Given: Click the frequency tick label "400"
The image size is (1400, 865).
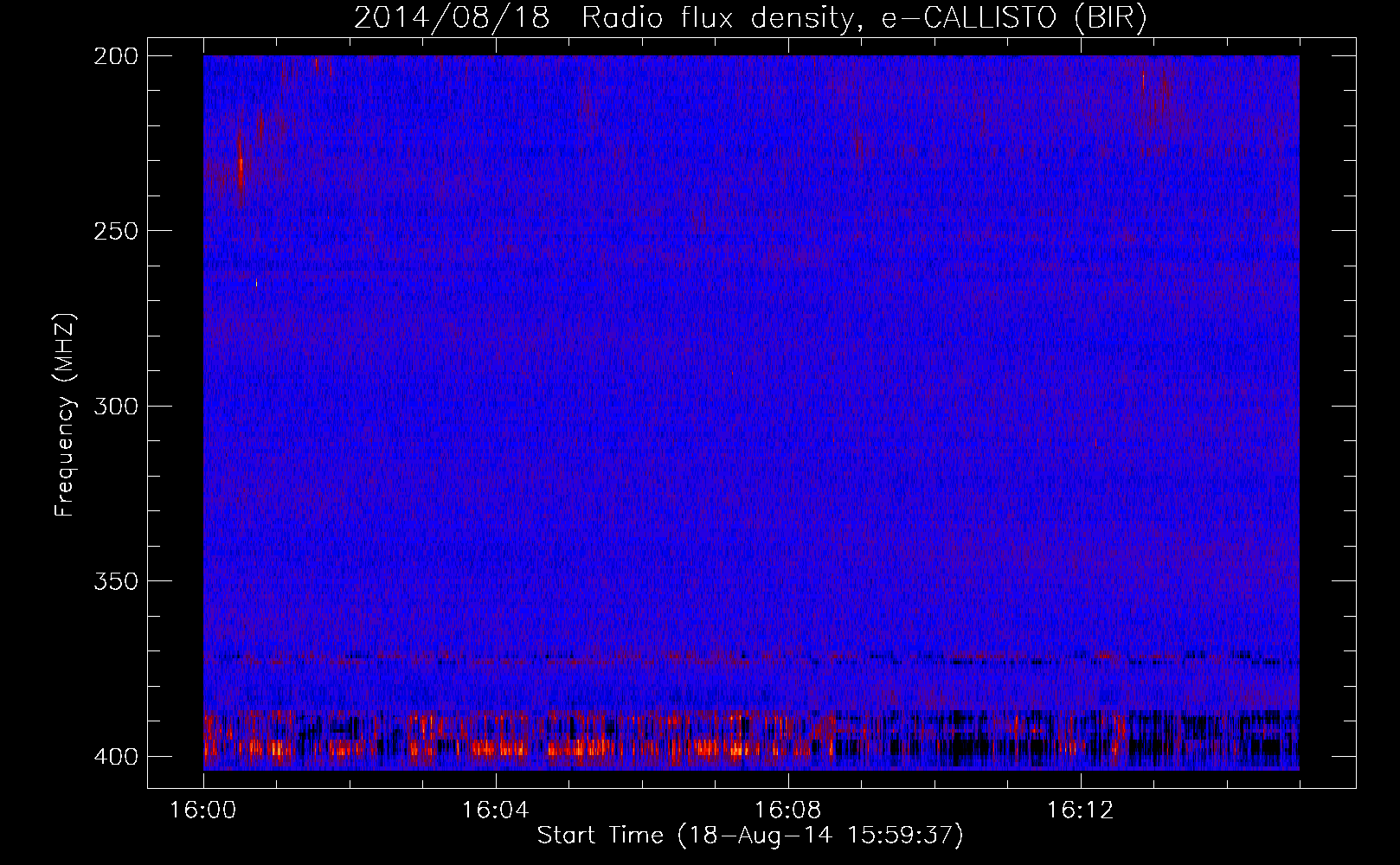Looking at the screenshot, I should (115, 756).
